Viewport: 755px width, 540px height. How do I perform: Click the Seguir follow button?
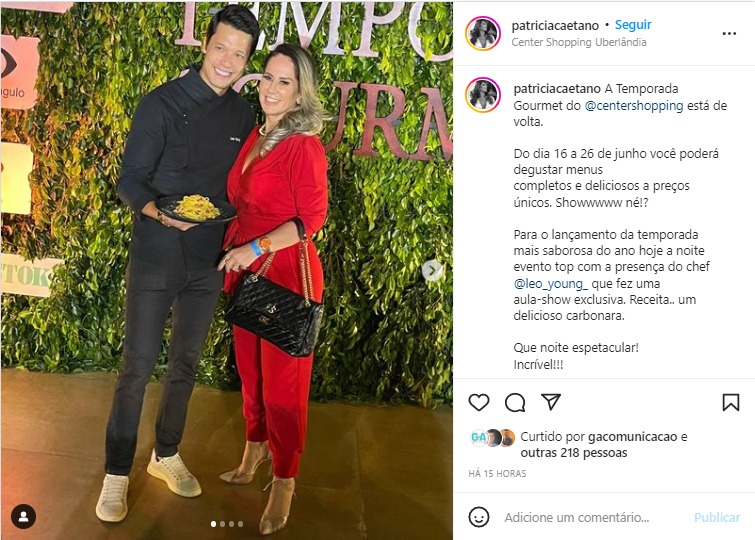tap(633, 25)
